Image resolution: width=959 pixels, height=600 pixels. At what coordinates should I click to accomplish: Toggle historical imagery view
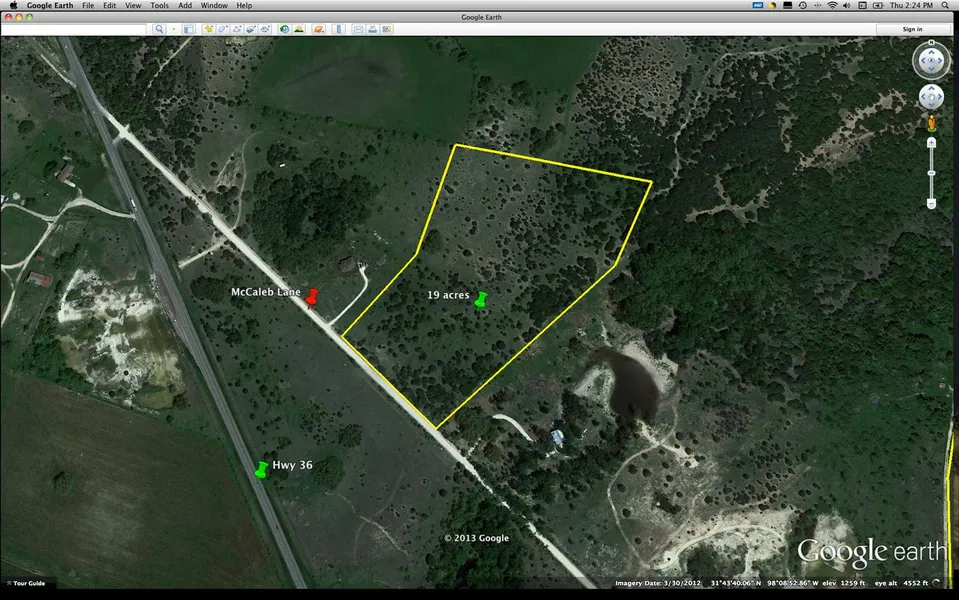[285, 29]
